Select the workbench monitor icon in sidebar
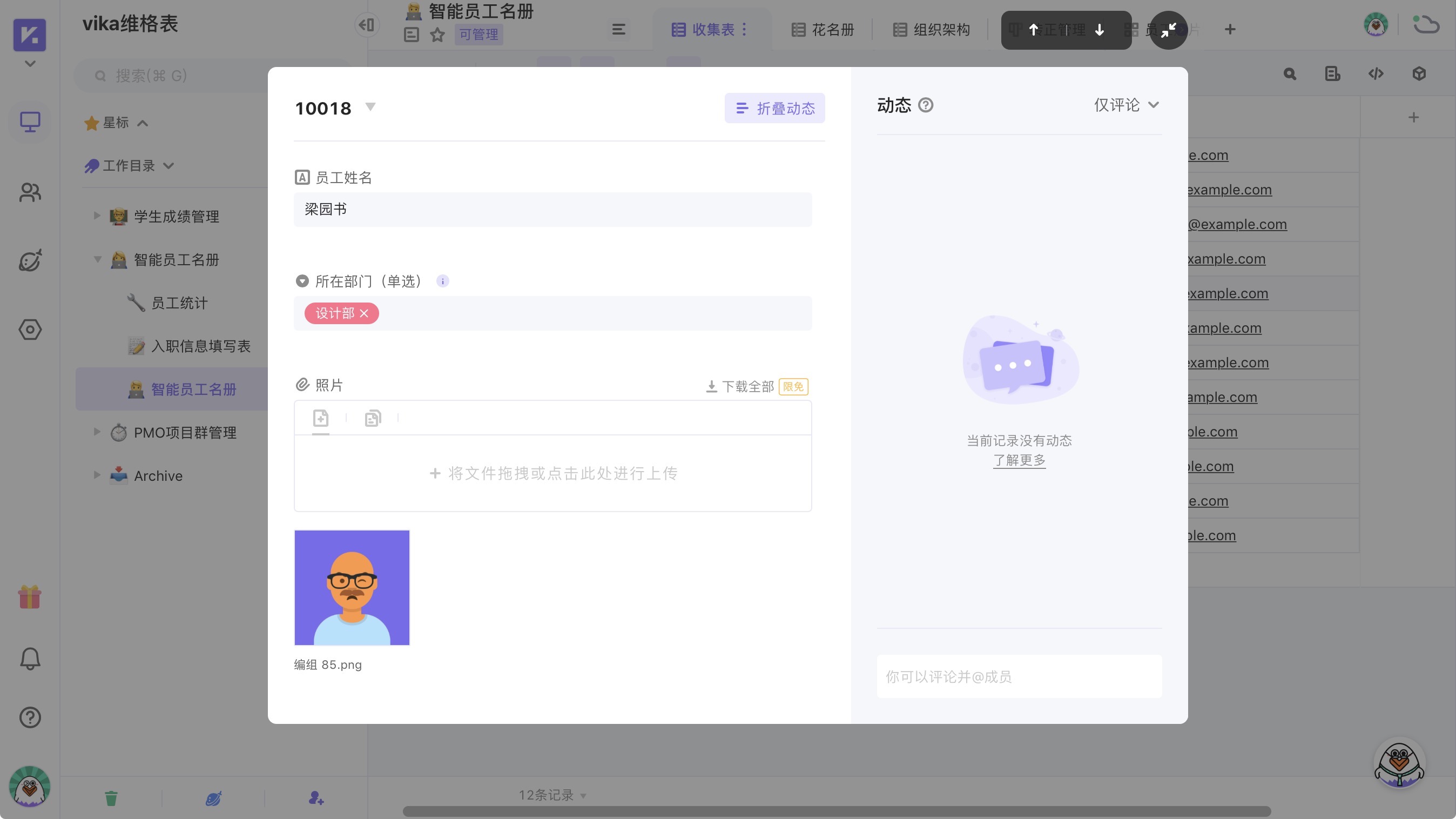Screen dimensions: 1456x819 (29, 122)
